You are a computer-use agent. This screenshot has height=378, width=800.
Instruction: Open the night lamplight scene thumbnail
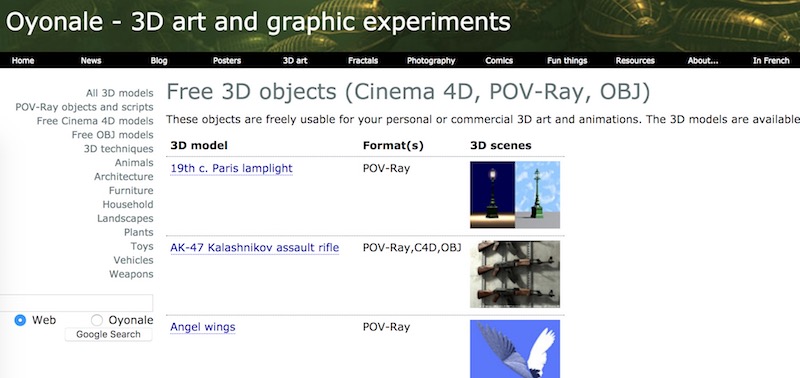492,194
